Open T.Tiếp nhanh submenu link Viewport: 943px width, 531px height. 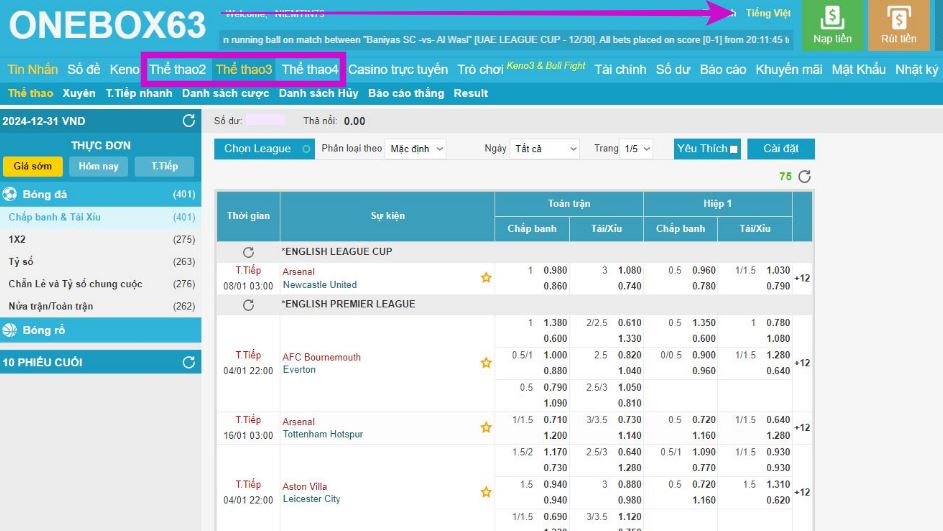[x=139, y=93]
